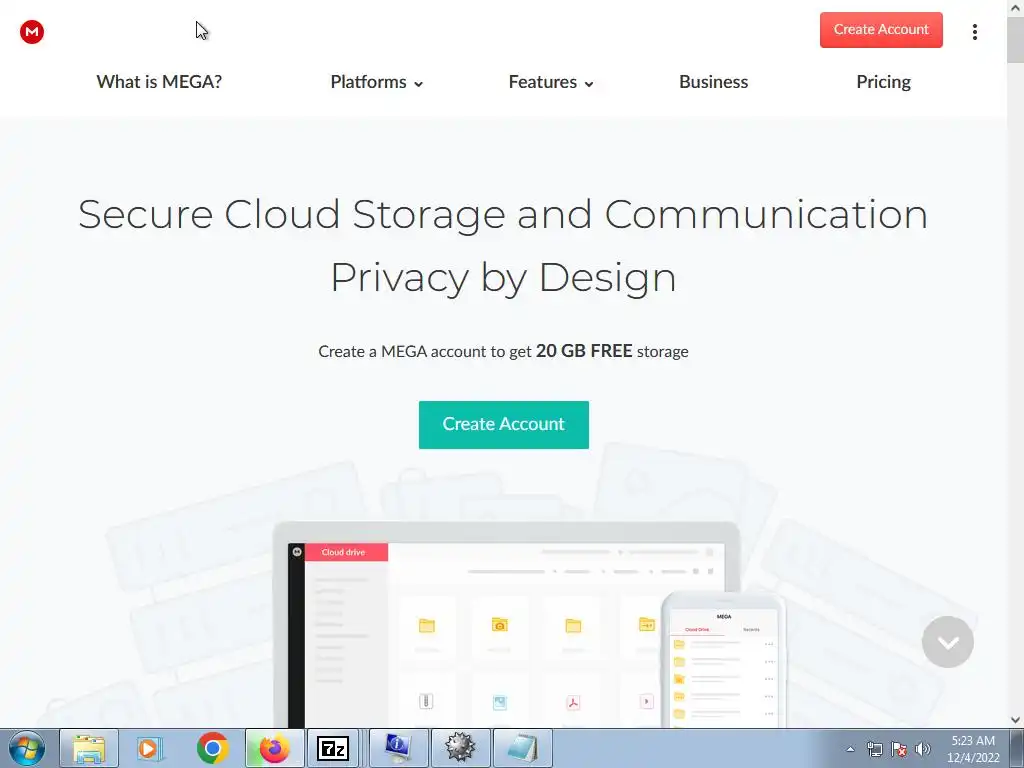The height and width of the screenshot is (768, 1024).
Task: Open the notepad application in taskbar
Action: pyautogui.click(x=522, y=748)
